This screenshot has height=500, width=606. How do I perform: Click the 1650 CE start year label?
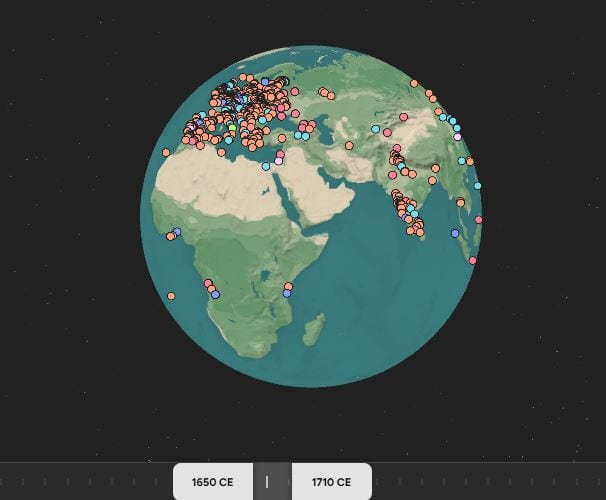click(x=212, y=482)
